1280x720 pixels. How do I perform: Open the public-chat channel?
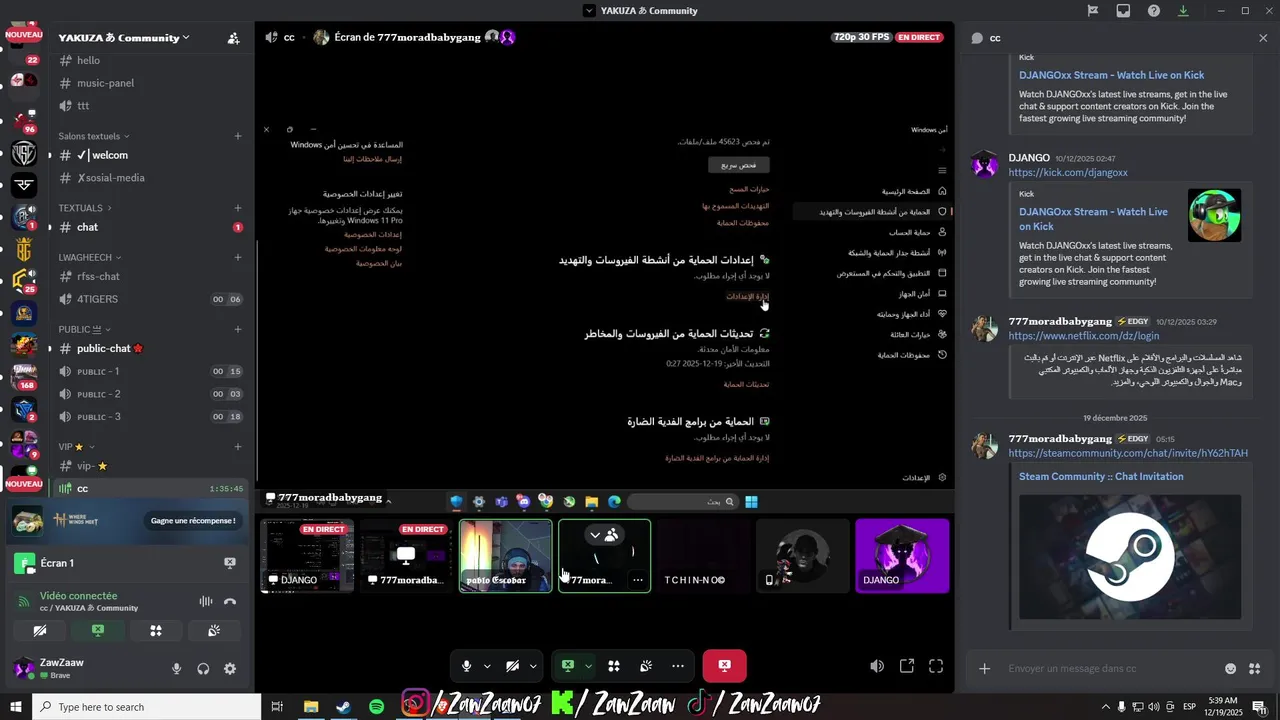[x=150, y=348]
